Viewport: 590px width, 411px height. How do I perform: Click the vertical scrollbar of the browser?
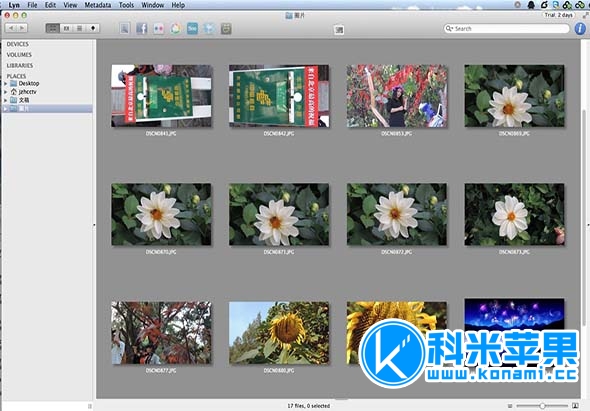point(584,218)
